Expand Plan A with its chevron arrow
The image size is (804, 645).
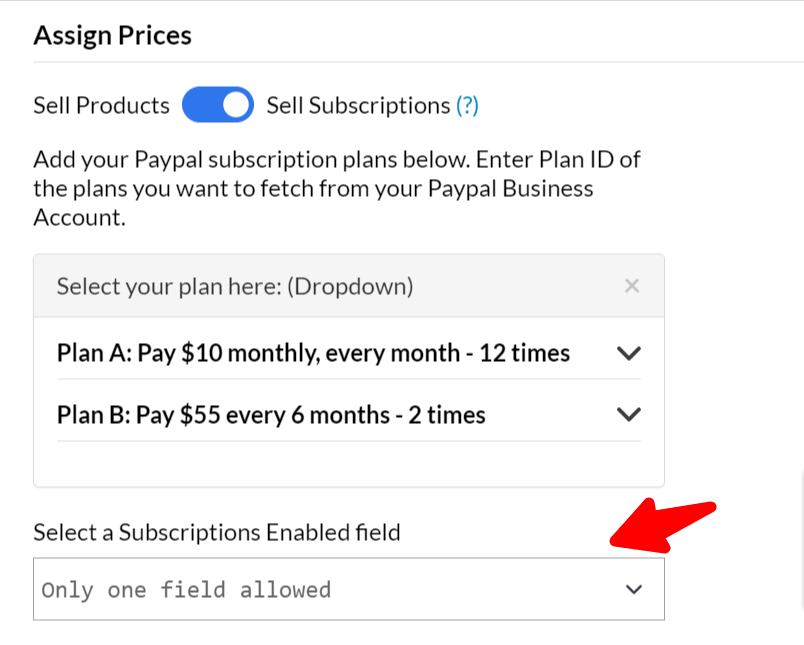(x=629, y=353)
